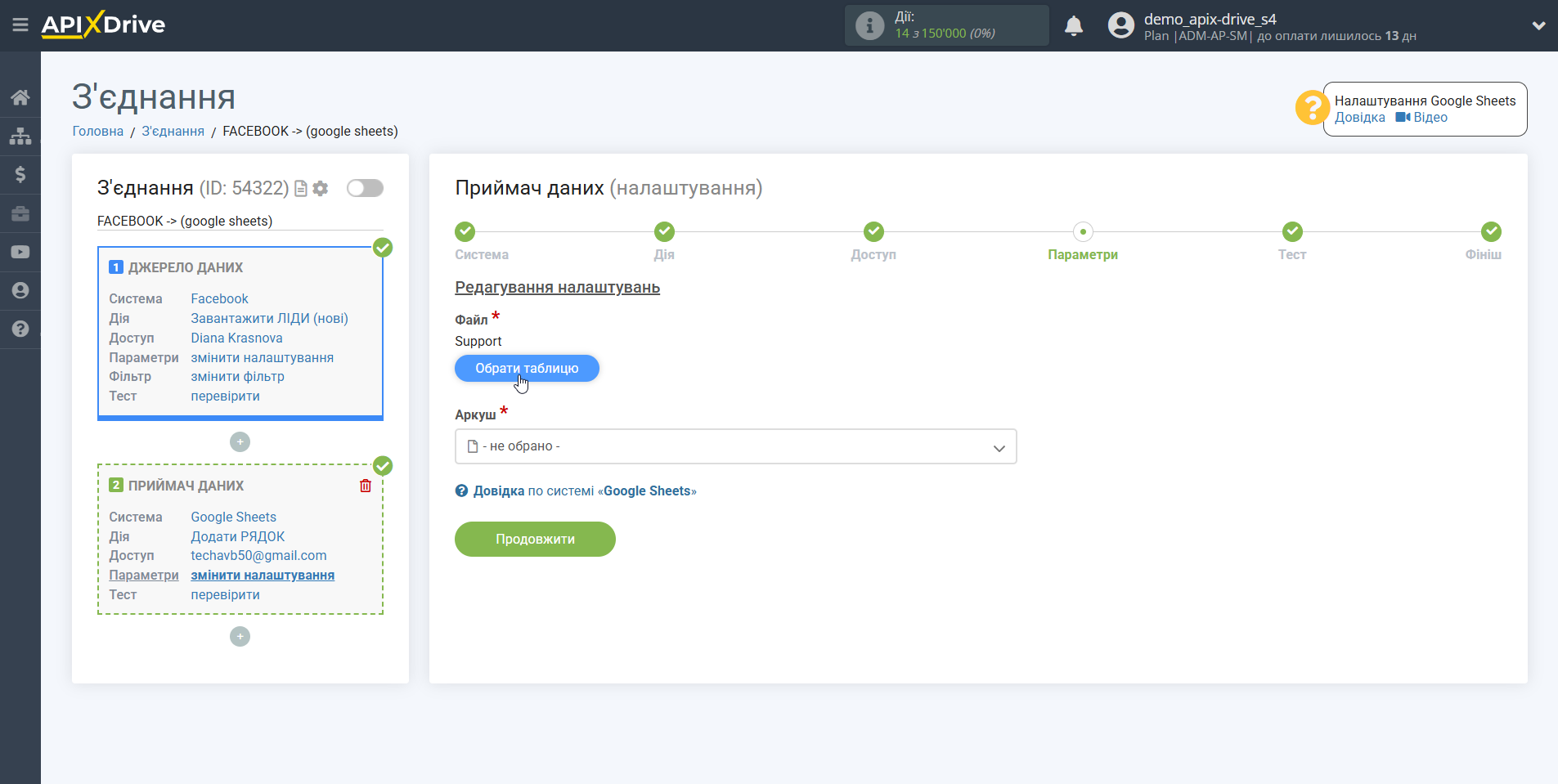Open the user profile sidebar icon
Image resolution: width=1558 pixels, height=784 pixels.
coord(20,290)
